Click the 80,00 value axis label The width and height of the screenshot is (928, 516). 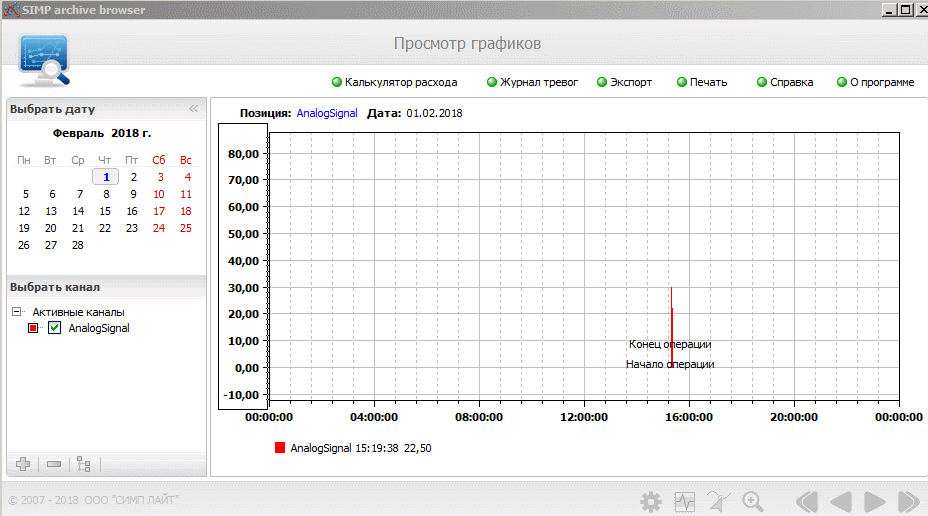click(244, 154)
